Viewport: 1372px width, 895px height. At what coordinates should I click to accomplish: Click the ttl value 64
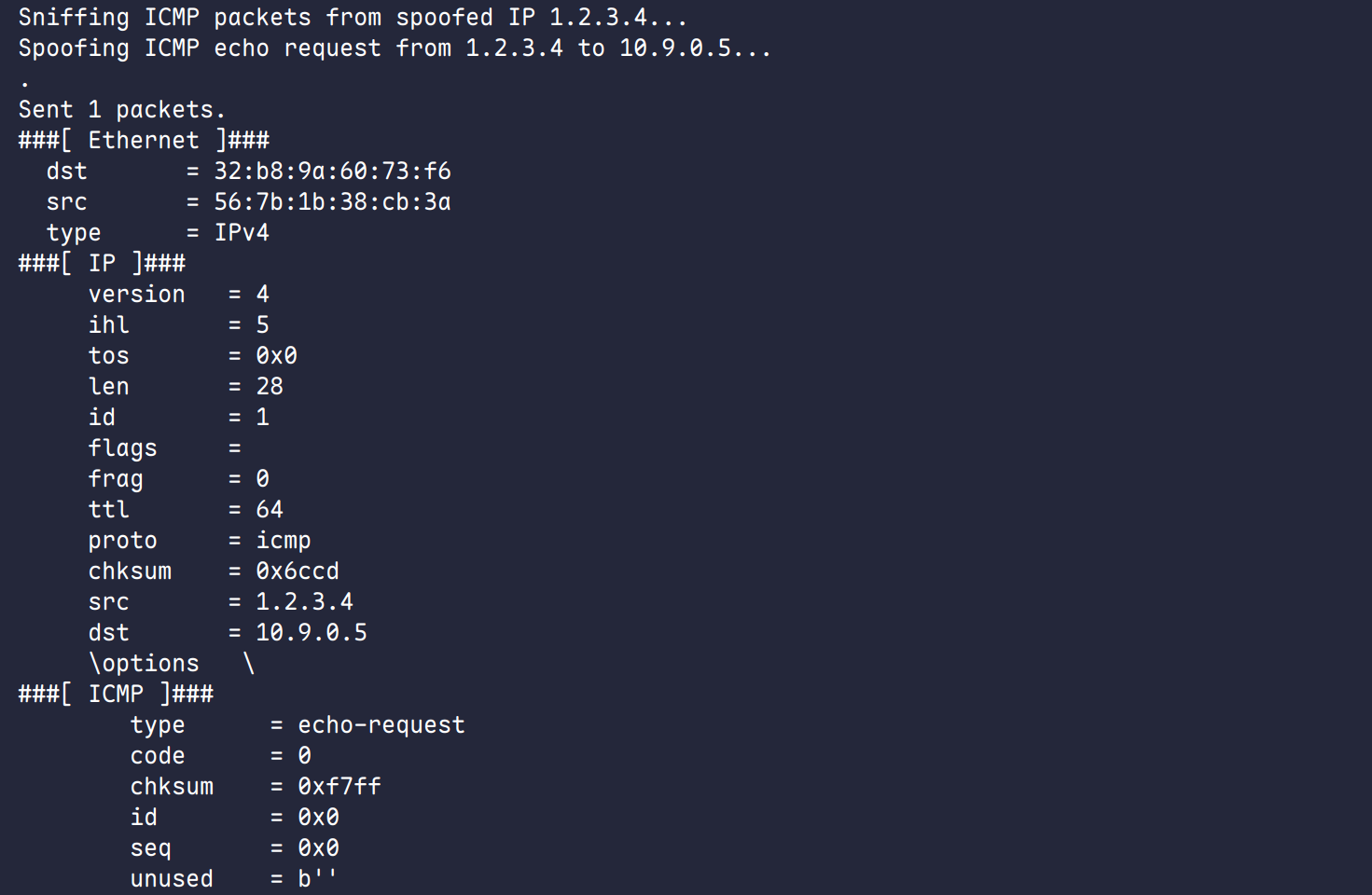[x=270, y=510]
